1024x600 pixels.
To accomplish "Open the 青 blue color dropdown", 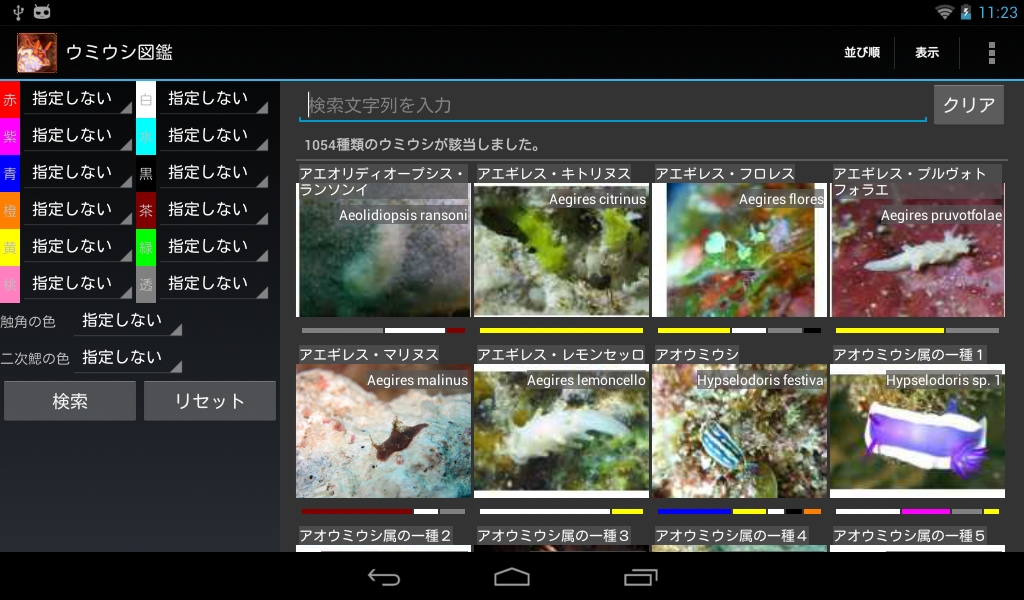I will pyautogui.click(x=78, y=173).
